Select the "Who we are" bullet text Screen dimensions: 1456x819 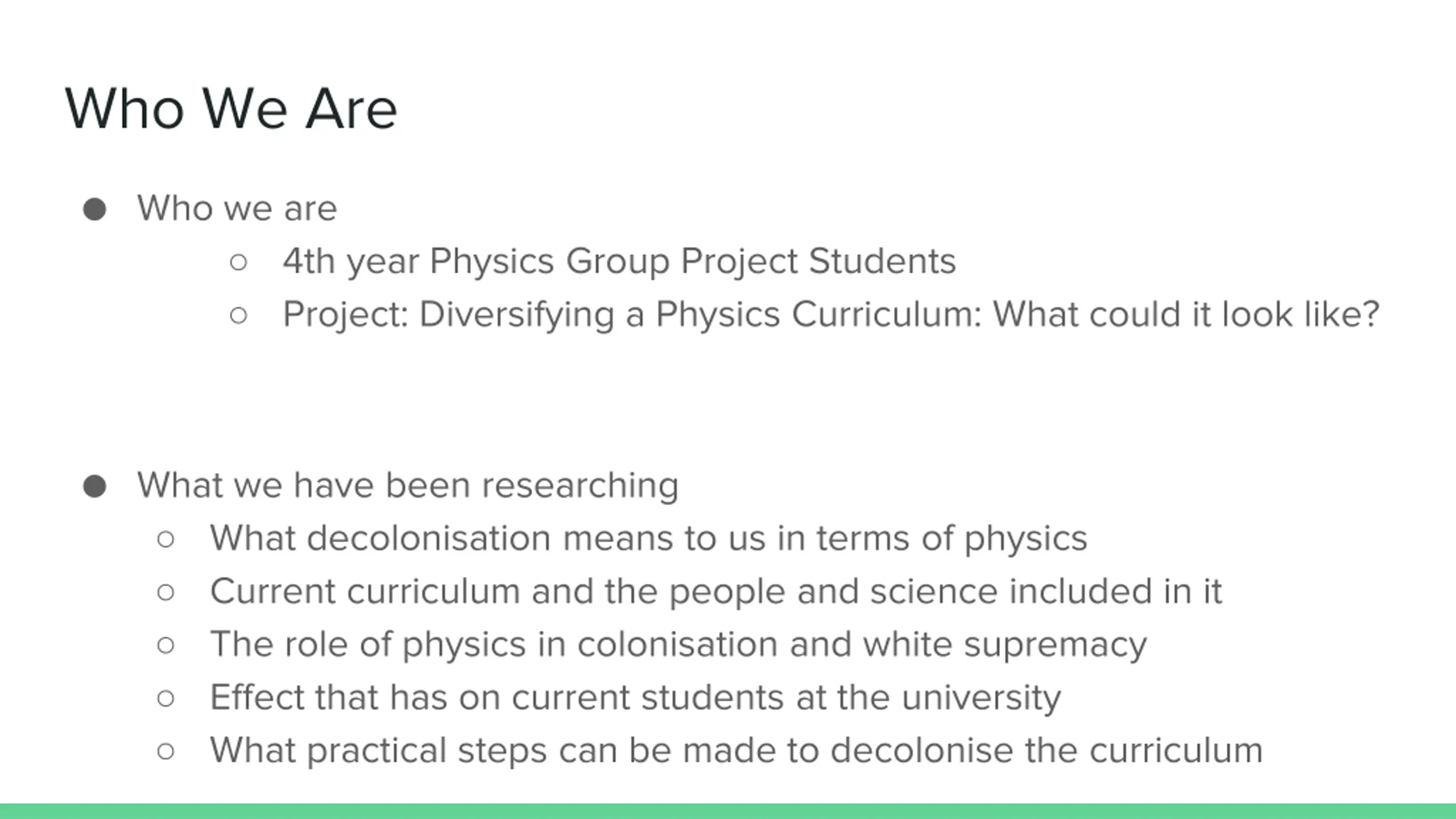click(x=237, y=208)
